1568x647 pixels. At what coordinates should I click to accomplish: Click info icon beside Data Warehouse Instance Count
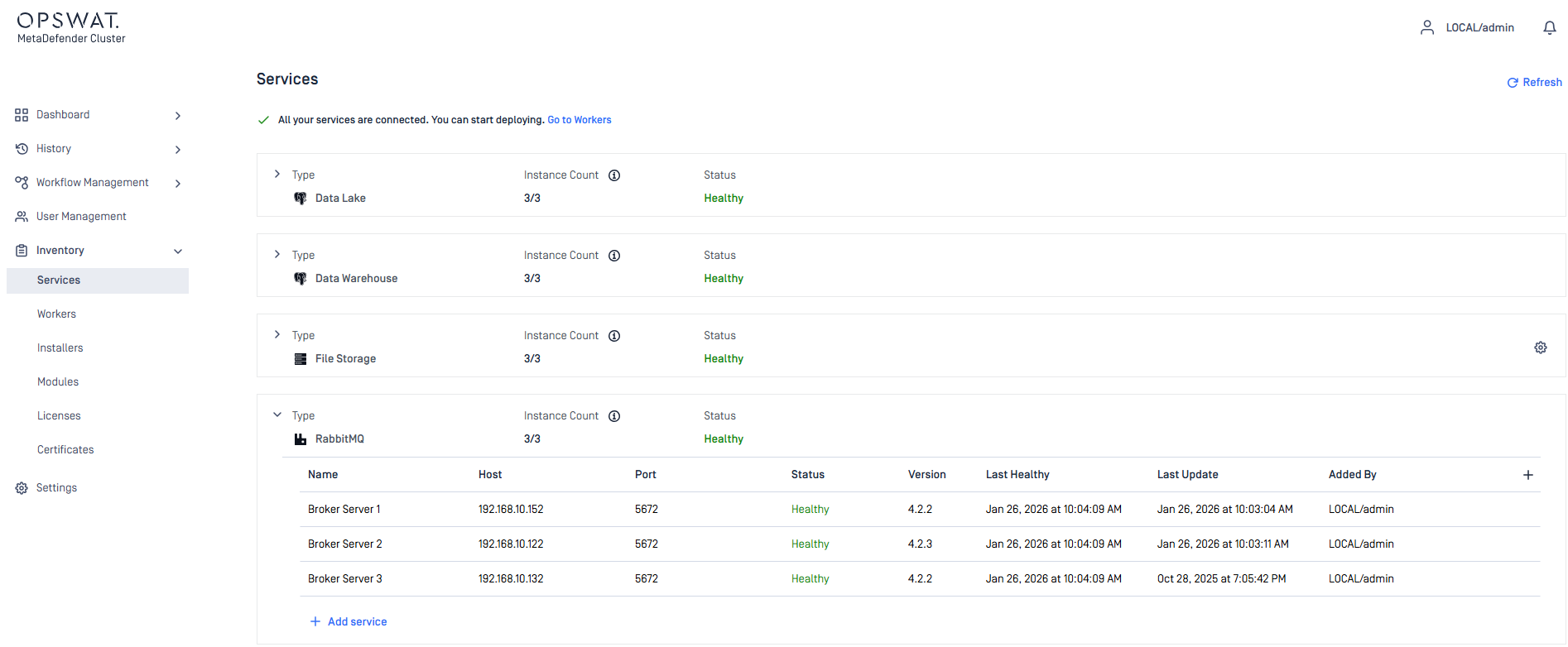click(614, 256)
